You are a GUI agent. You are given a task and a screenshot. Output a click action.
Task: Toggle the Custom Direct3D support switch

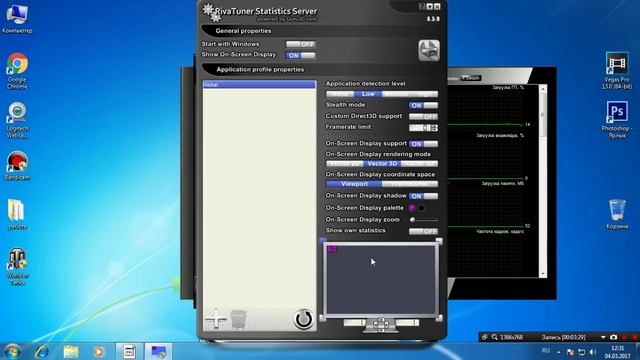(423, 117)
